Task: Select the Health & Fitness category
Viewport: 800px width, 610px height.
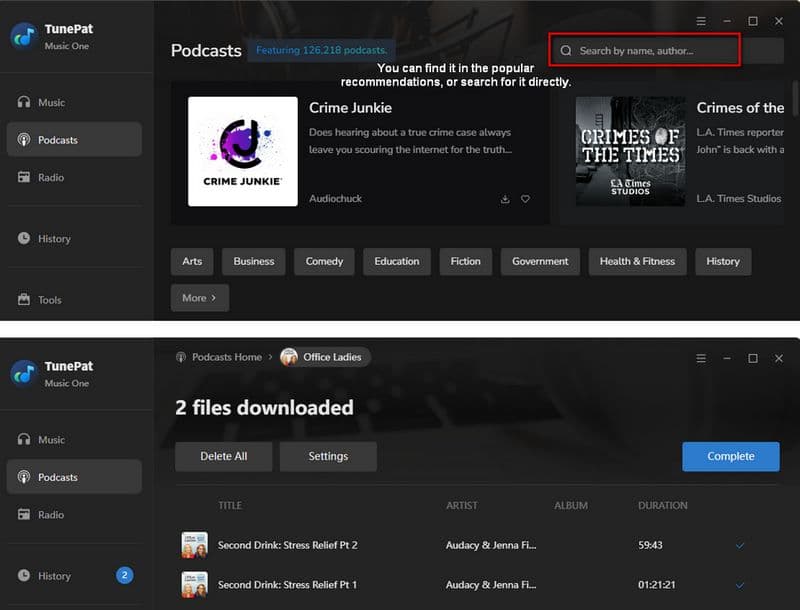Action: tap(637, 261)
